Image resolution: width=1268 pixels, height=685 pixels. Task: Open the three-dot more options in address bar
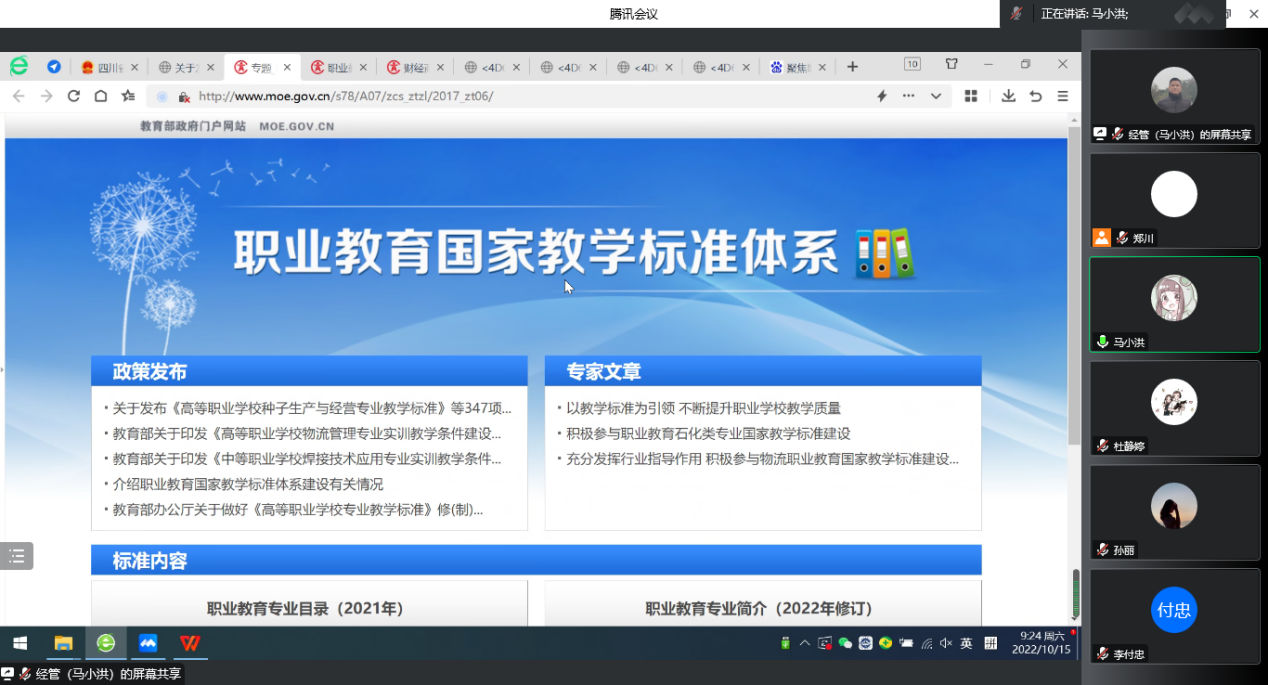(x=908, y=96)
